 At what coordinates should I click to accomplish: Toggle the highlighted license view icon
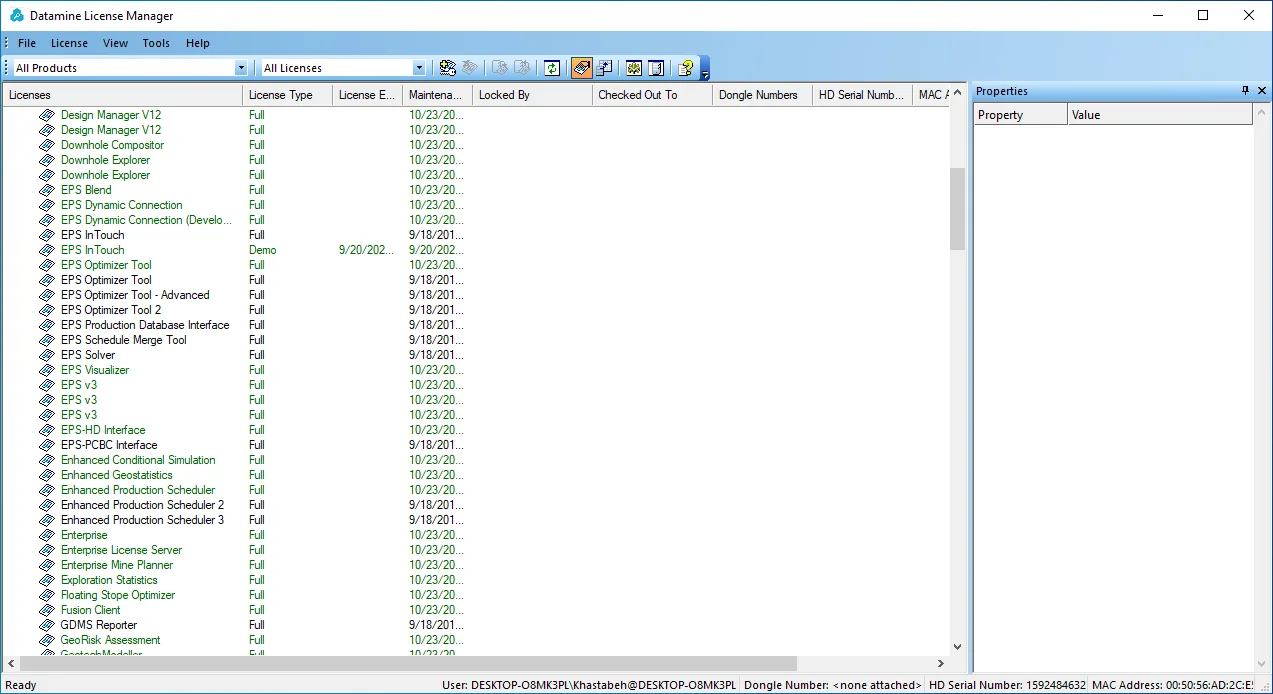tap(581, 68)
